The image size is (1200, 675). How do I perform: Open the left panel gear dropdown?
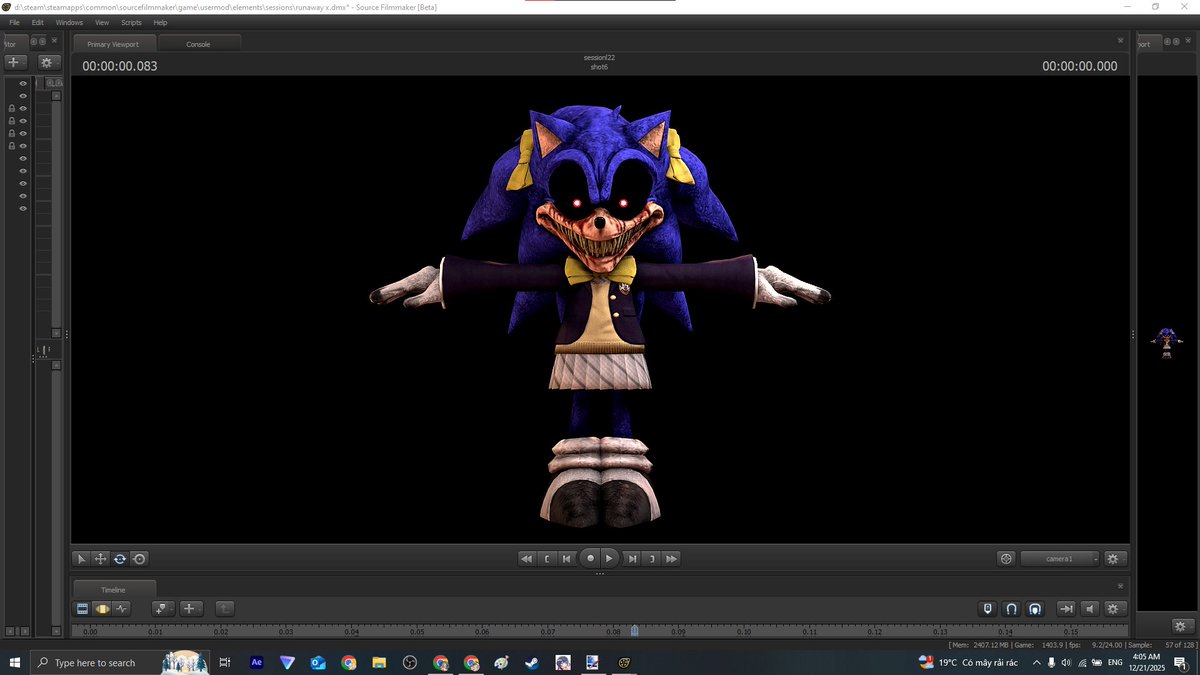click(49, 62)
